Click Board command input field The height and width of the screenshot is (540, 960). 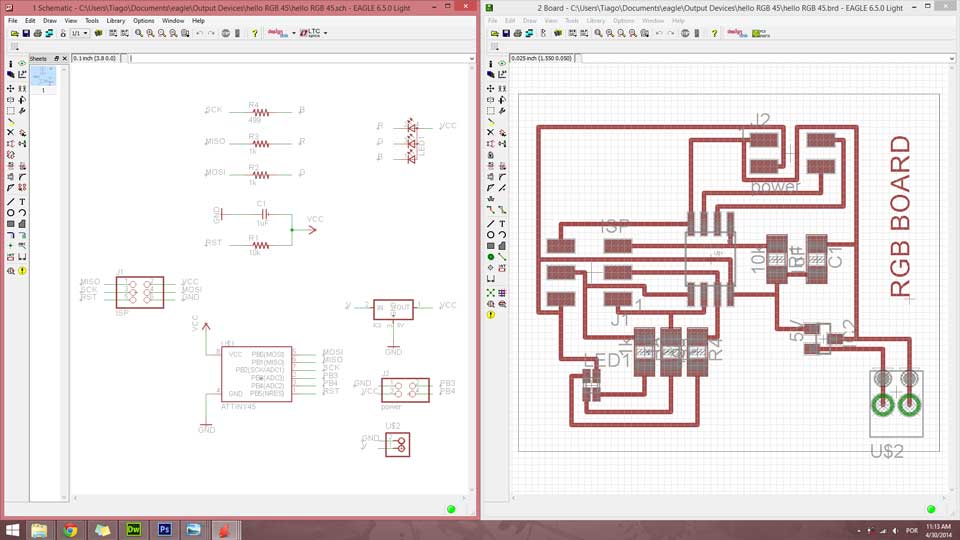pos(765,59)
